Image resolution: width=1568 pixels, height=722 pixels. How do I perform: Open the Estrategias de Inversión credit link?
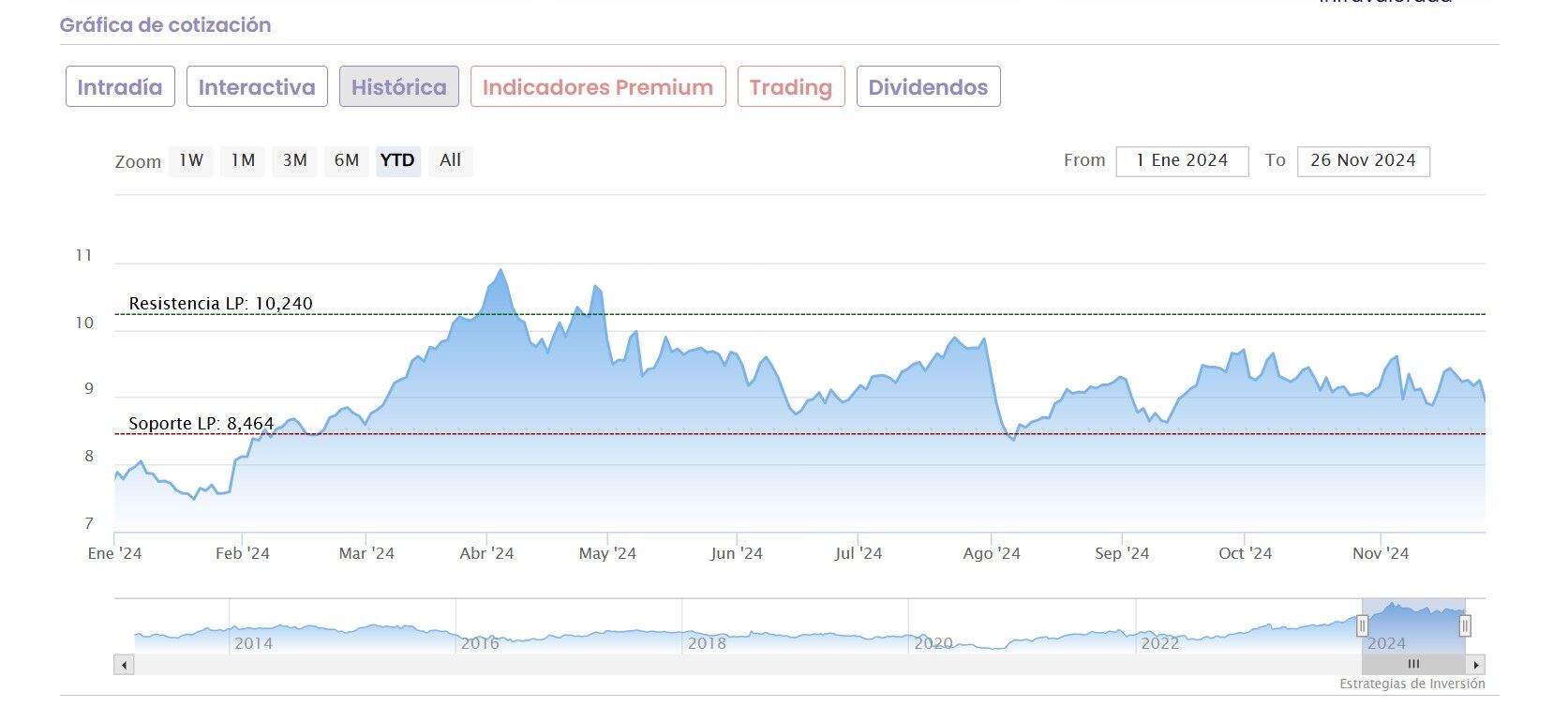[x=1411, y=684]
